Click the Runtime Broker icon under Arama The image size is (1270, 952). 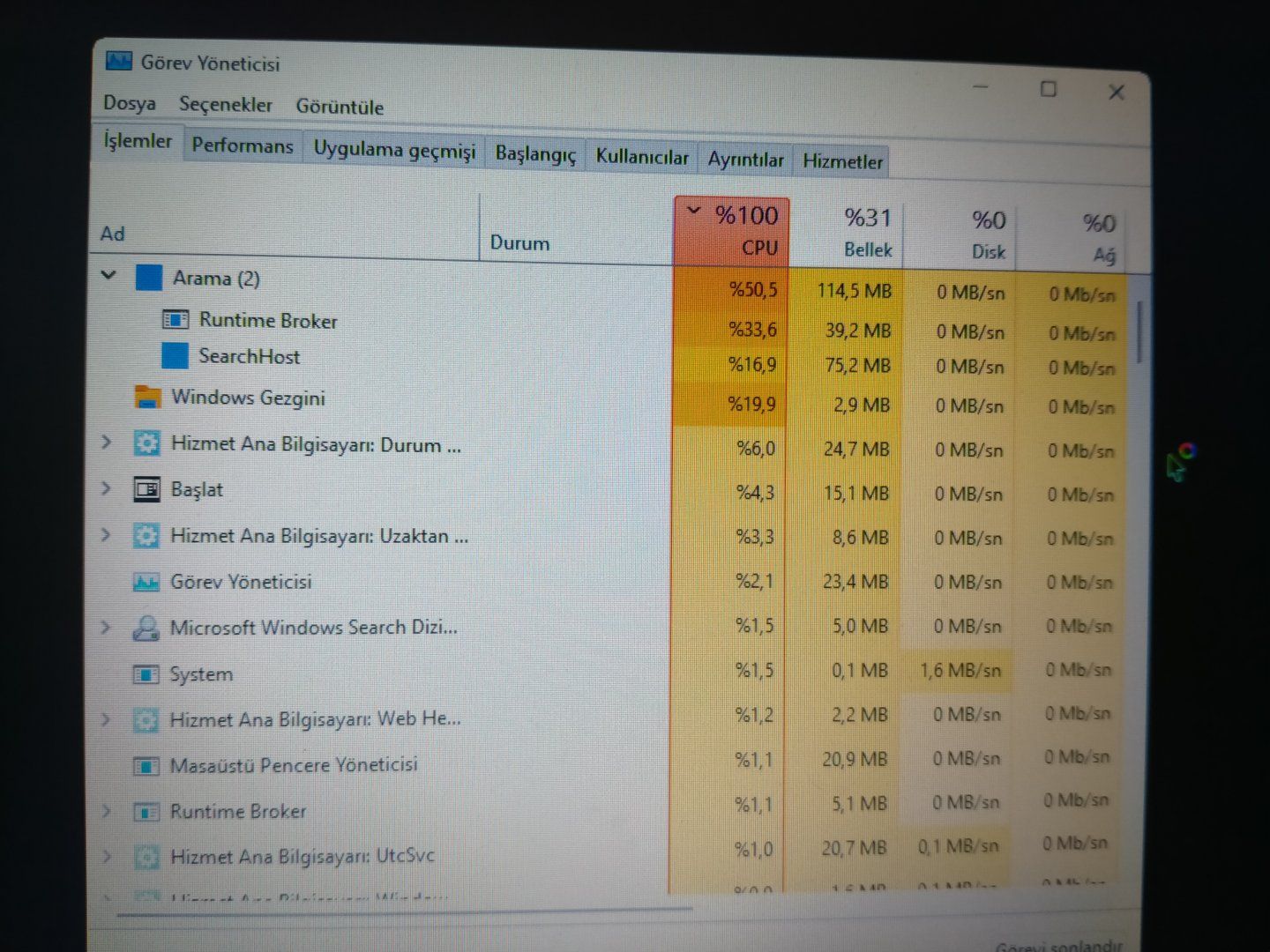pyautogui.click(x=176, y=319)
